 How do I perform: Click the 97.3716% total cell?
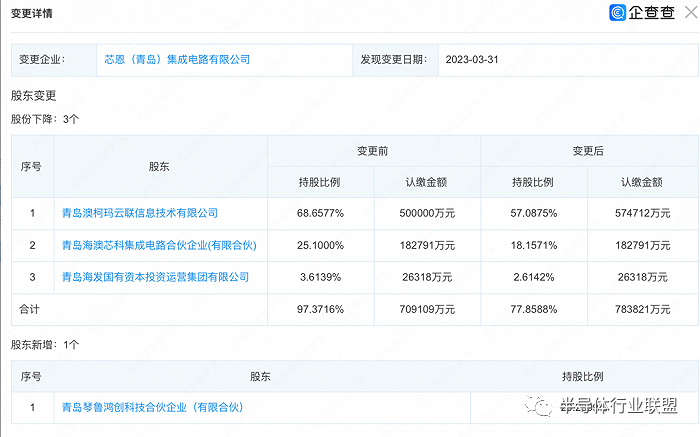[x=321, y=309]
